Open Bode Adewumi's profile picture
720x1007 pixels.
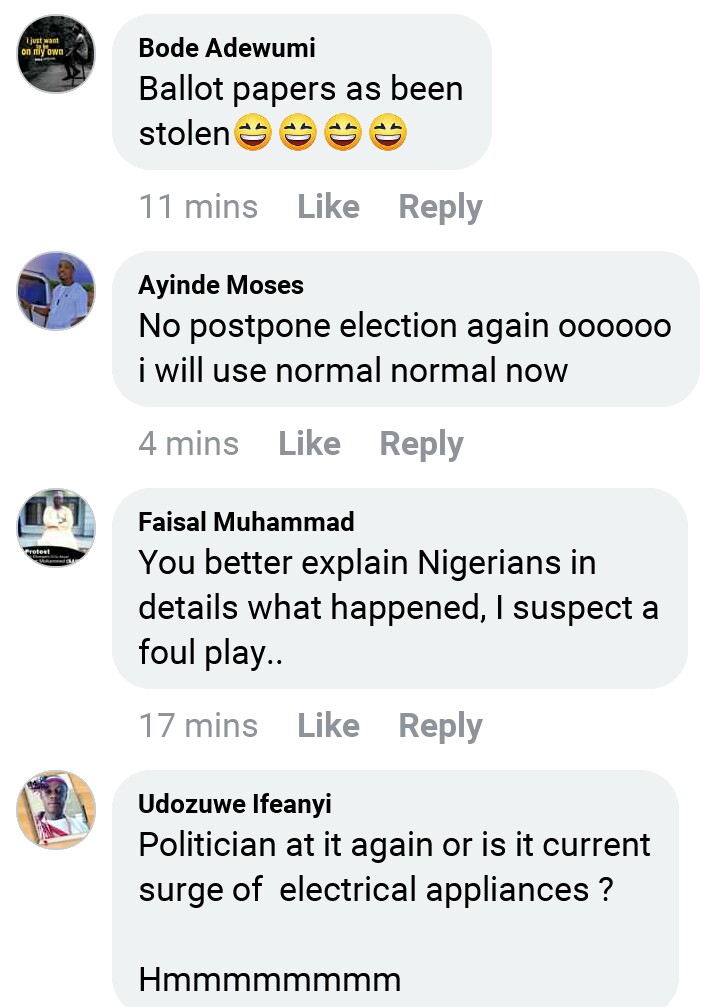pos(56,56)
